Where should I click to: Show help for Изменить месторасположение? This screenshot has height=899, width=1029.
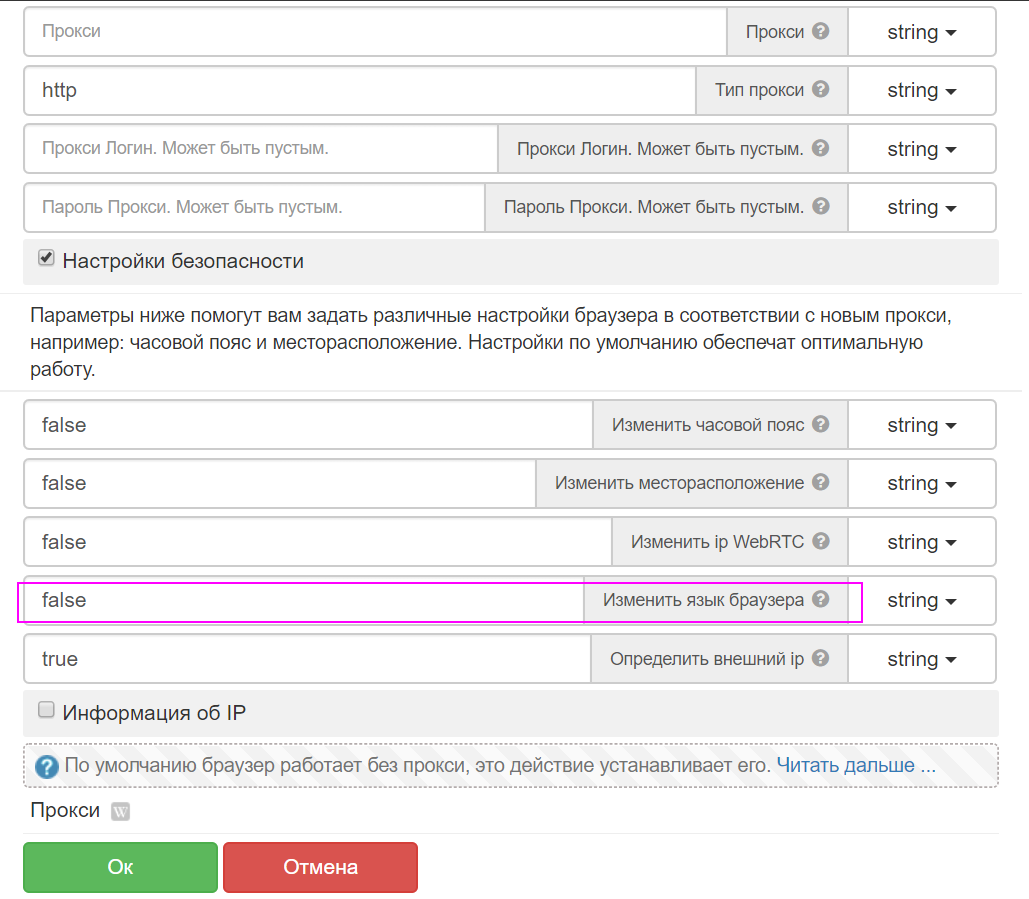click(821, 483)
